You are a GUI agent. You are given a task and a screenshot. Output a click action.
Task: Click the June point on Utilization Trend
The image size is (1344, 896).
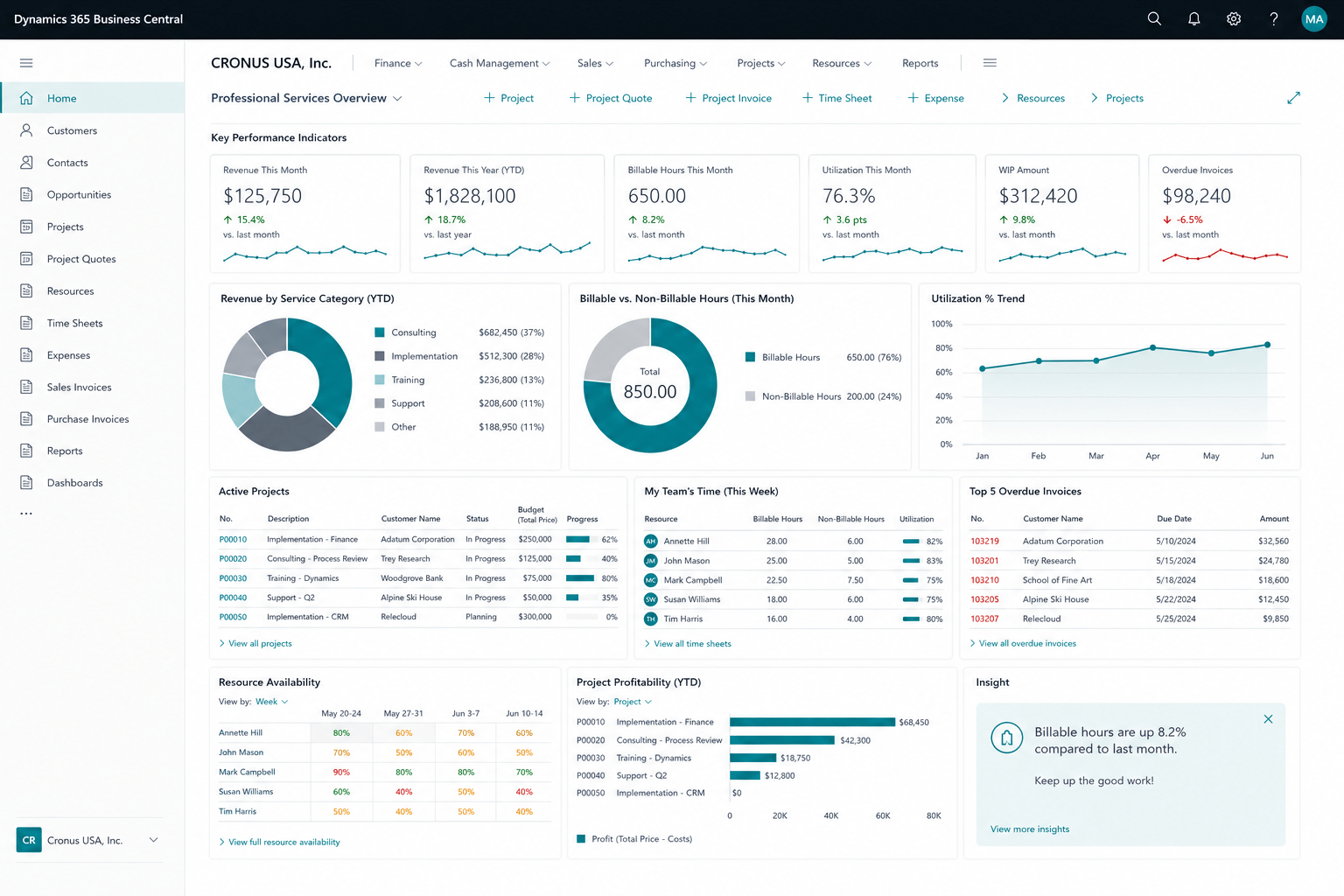click(x=1267, y=345)
